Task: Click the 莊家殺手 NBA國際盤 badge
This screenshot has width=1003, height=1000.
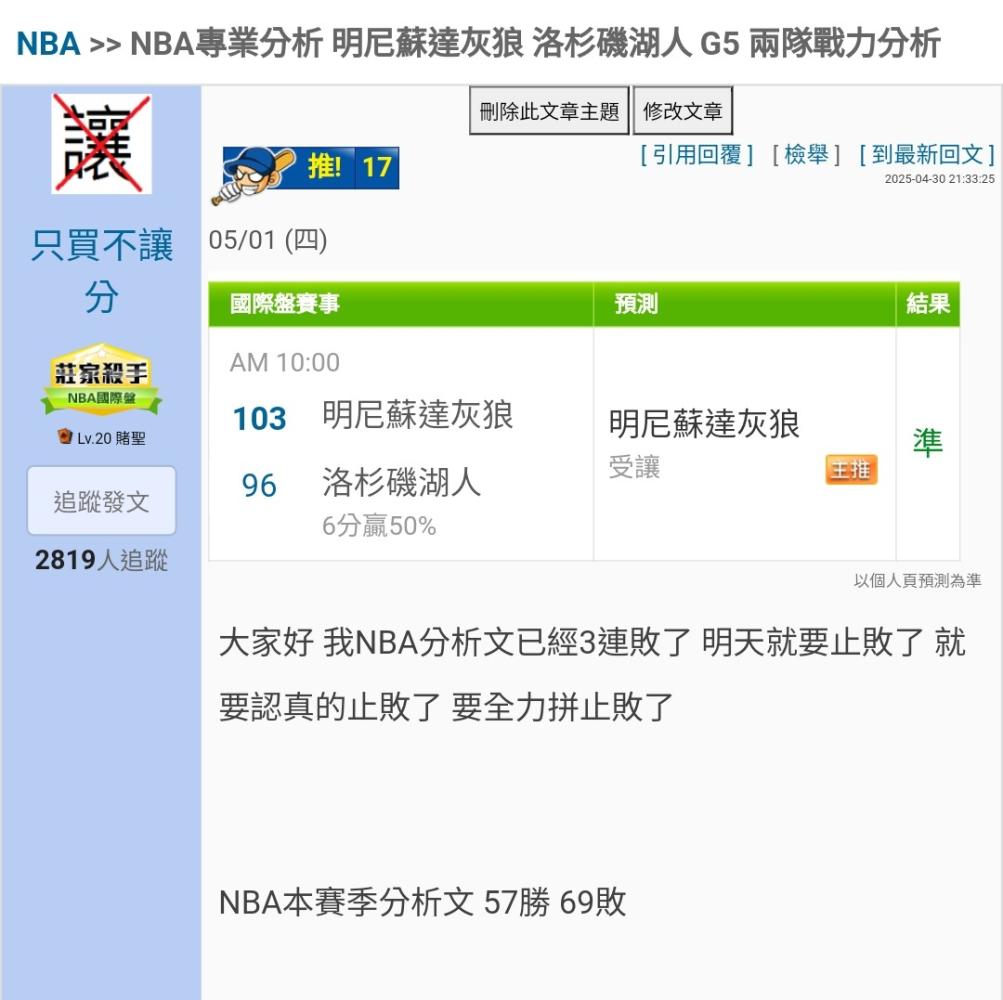Action: (x=101, y=379)
